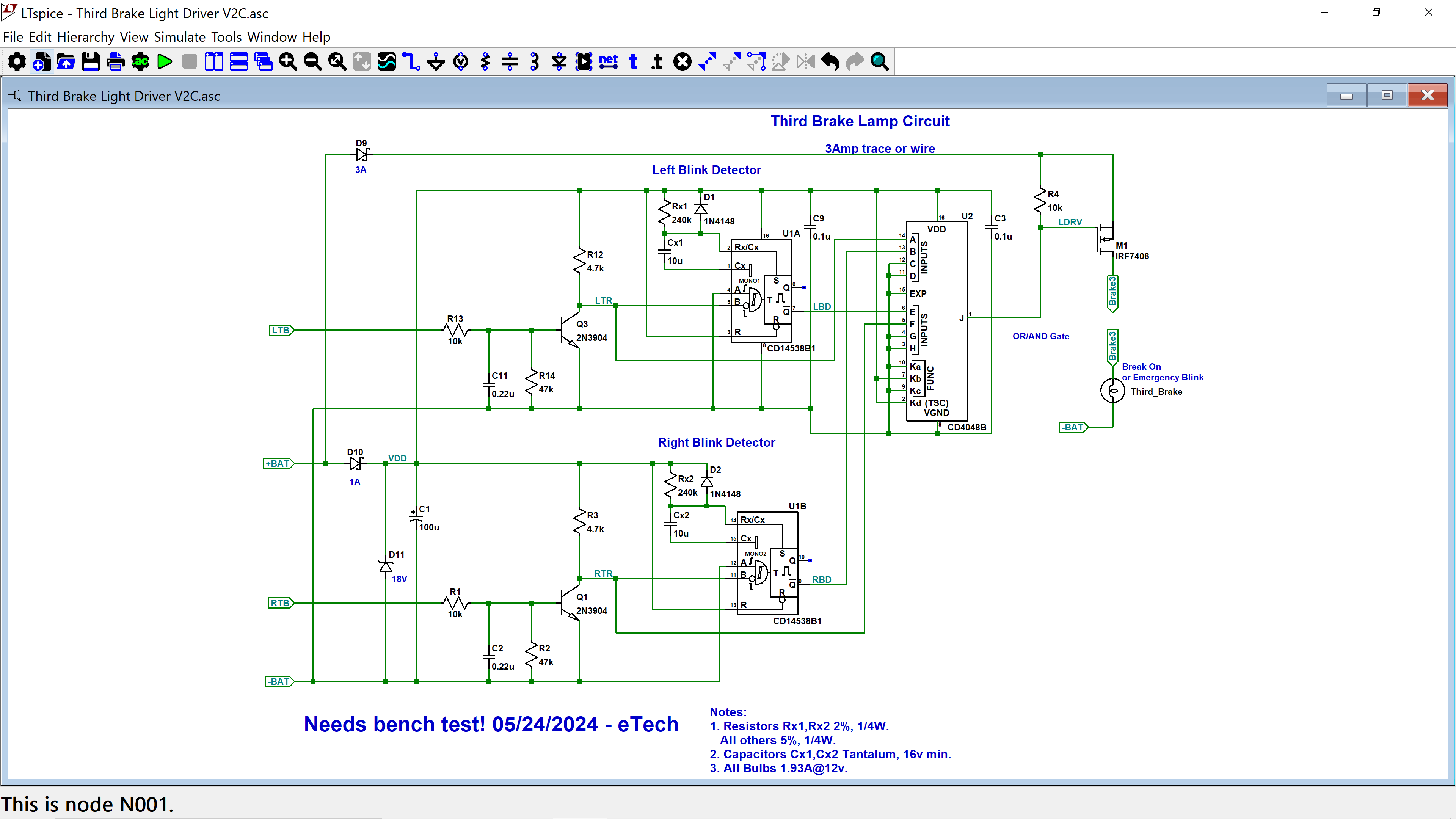Screen dimensions: 1456x819
Task: Open the waveform viewer tool
Action: click(387, 61)
